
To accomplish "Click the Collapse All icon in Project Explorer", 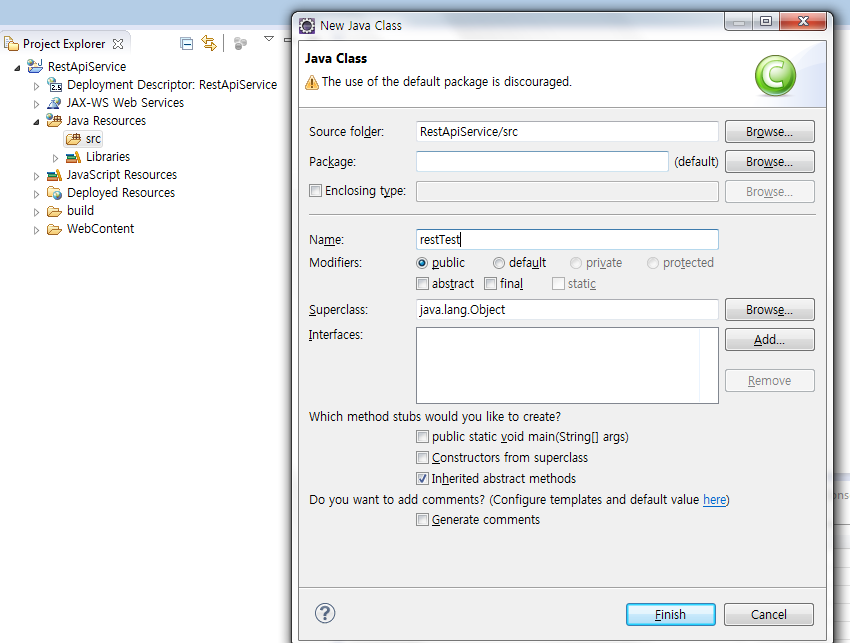I will 186,43.
